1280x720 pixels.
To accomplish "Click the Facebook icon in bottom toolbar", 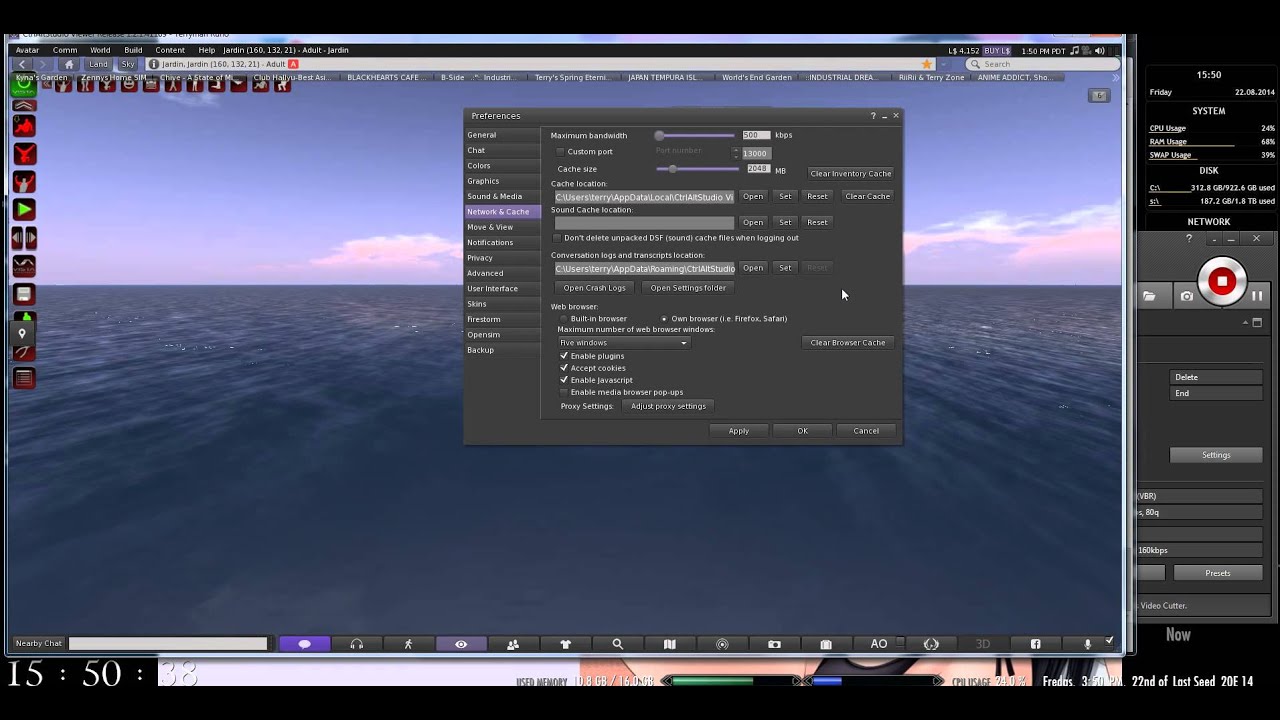I will [x=1035, y=644].
